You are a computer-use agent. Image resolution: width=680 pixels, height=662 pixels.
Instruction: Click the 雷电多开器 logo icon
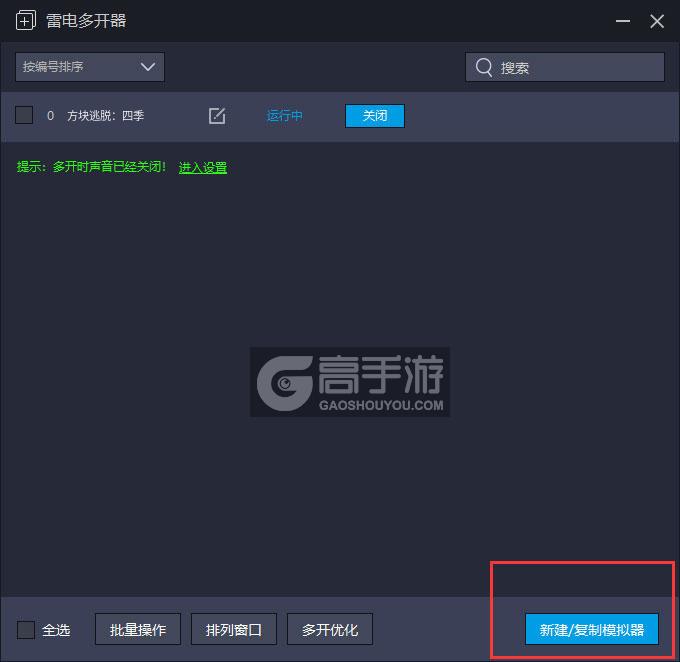point(26,20)
